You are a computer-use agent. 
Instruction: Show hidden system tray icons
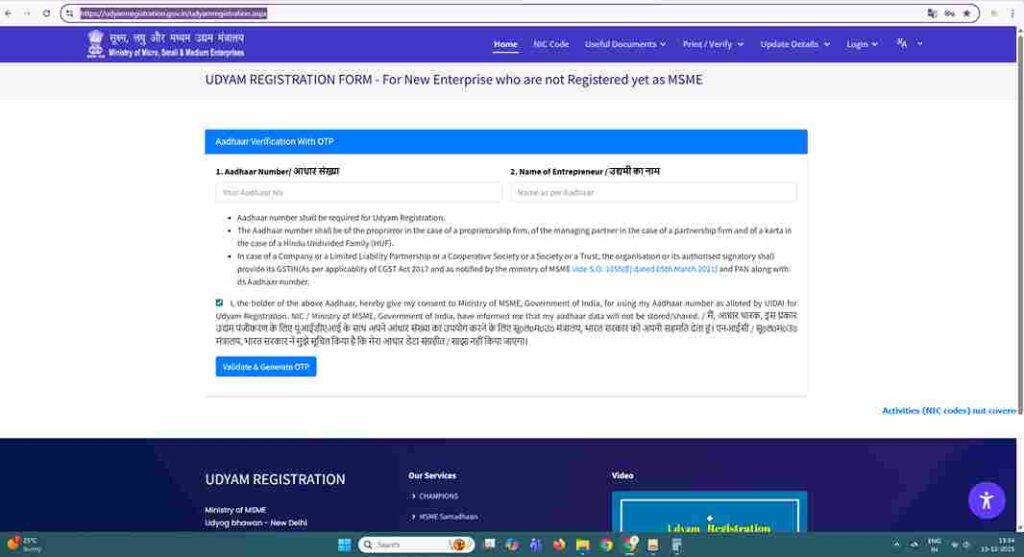[897, 545]
